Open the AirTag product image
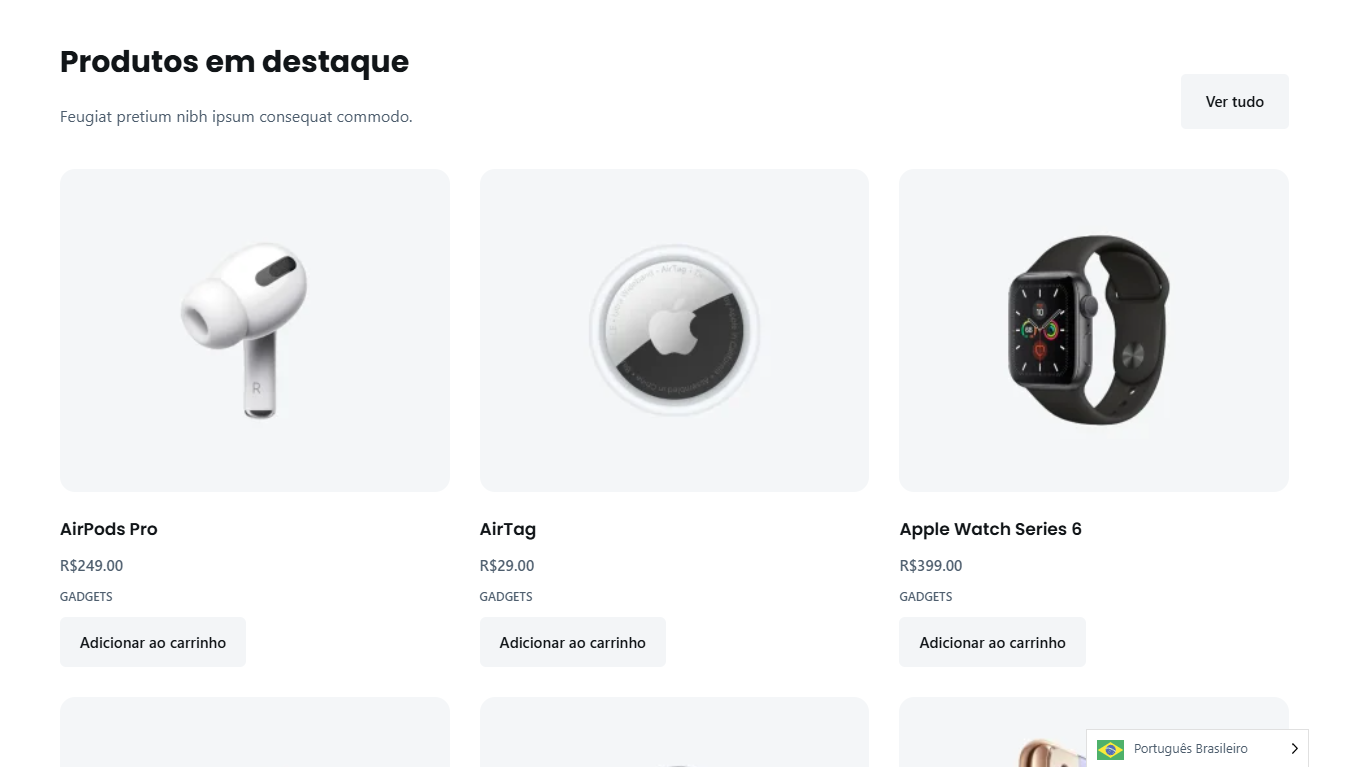The image size is (1348, 767). [x=674, y=330]
